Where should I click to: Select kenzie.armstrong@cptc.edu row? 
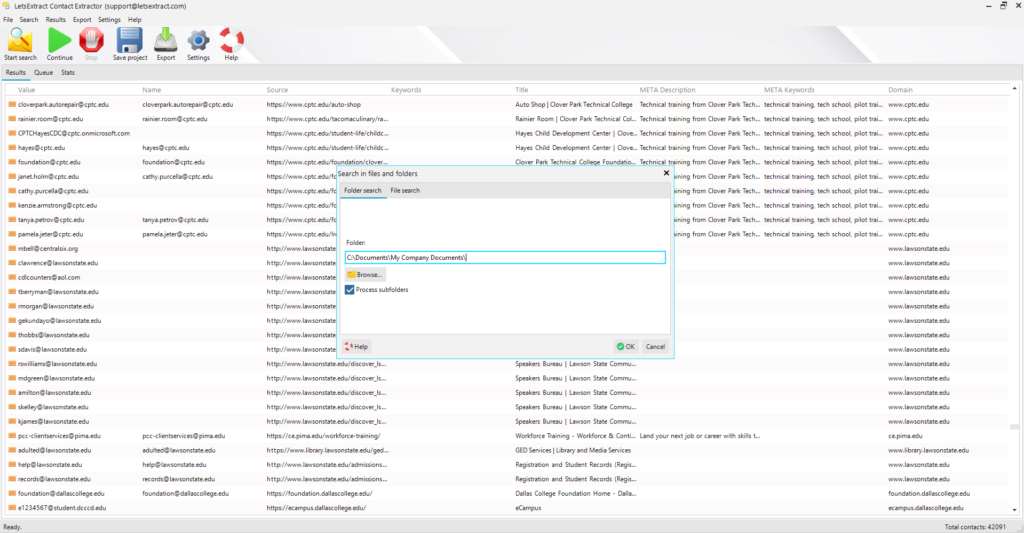(57, 205)
